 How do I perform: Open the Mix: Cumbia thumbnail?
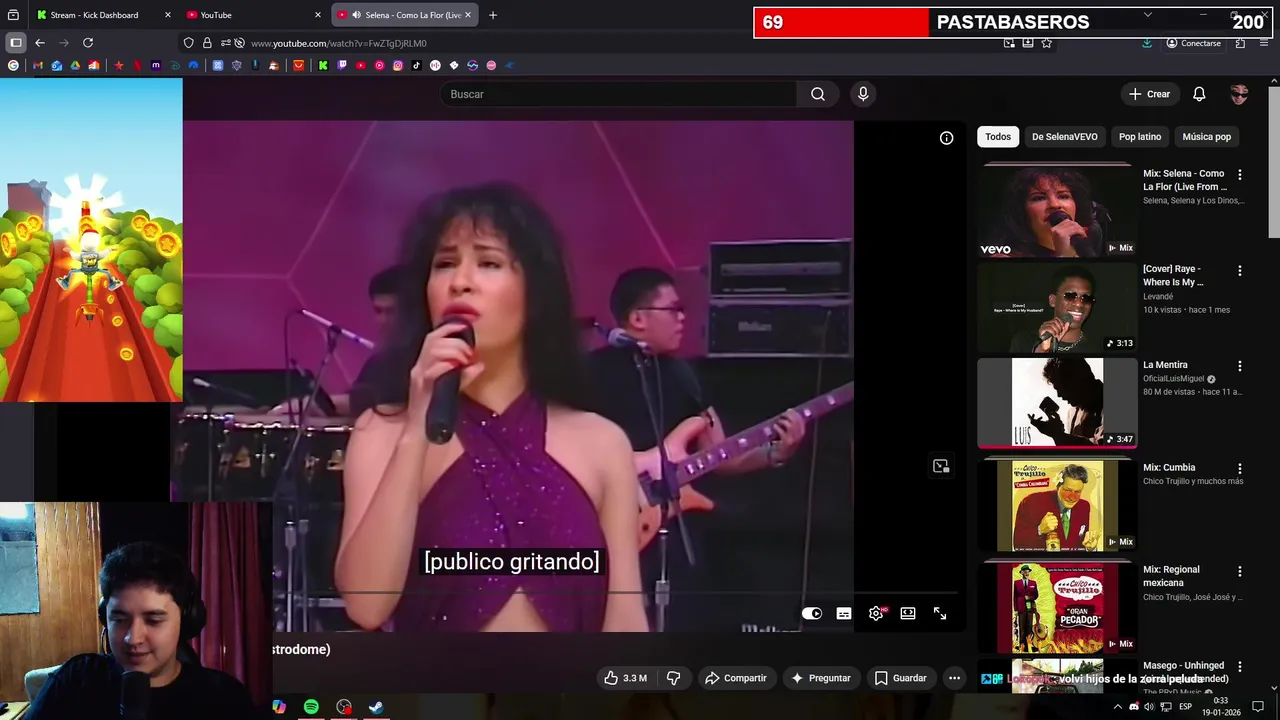1057,505
